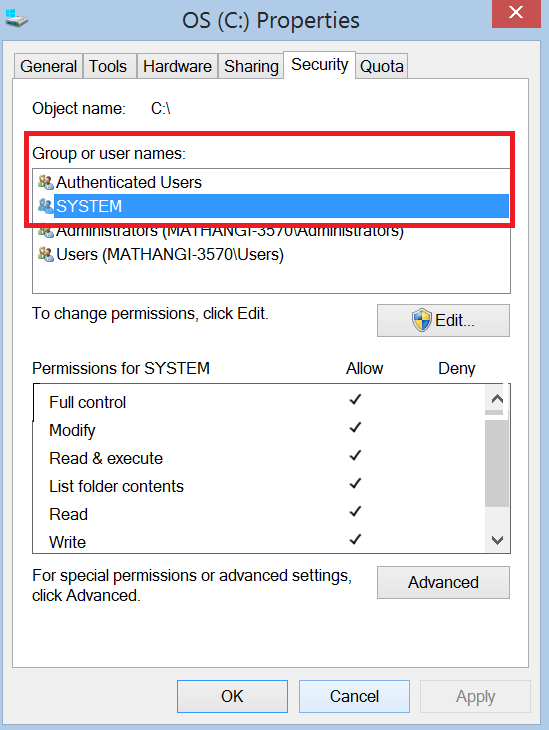Viewport: 549px width, 730px height.
Task: Click the Full control Allow checkmark
Action: (355, 400)
